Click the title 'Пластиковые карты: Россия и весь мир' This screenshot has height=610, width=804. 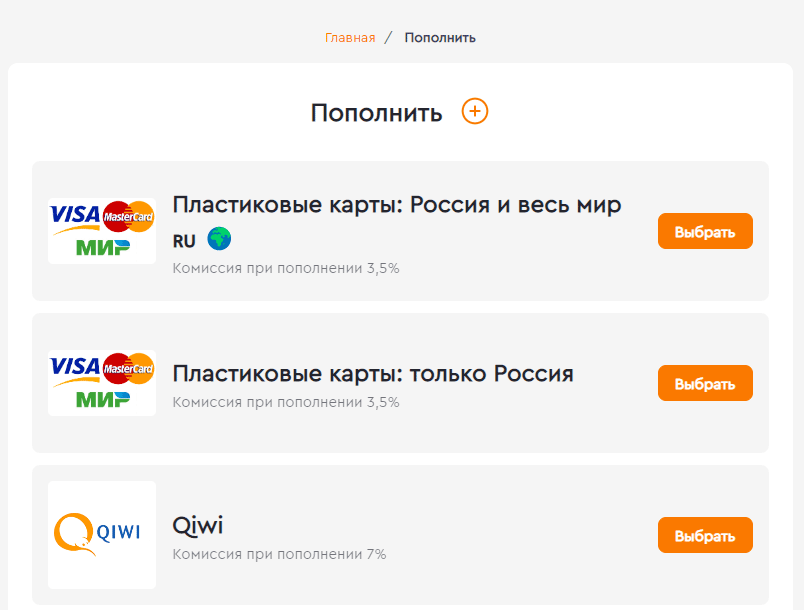click(397, 205)
